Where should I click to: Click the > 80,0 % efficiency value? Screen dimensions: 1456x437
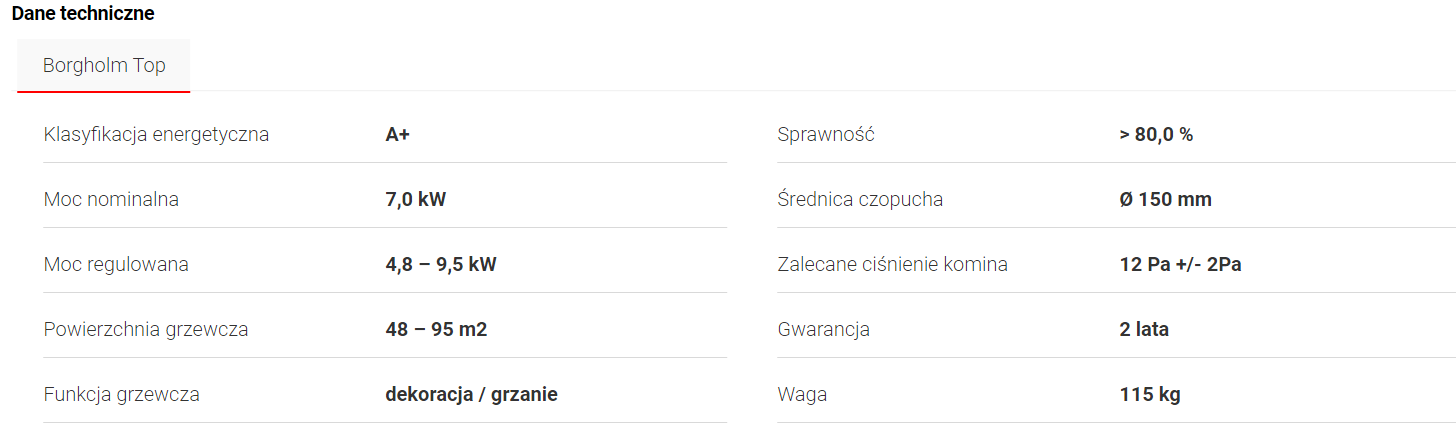[x=1156, y=134]
